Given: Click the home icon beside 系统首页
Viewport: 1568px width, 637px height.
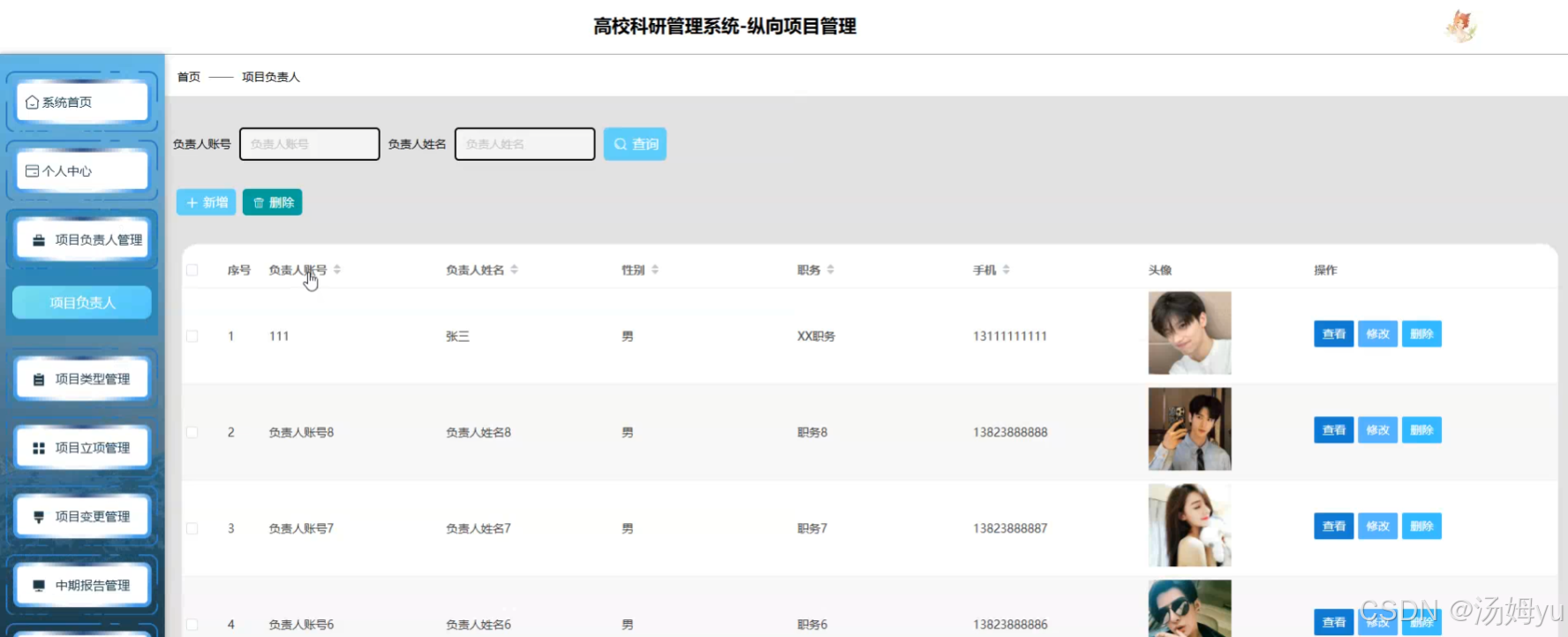Looking at the screenshot, I should tap(33, 102).
